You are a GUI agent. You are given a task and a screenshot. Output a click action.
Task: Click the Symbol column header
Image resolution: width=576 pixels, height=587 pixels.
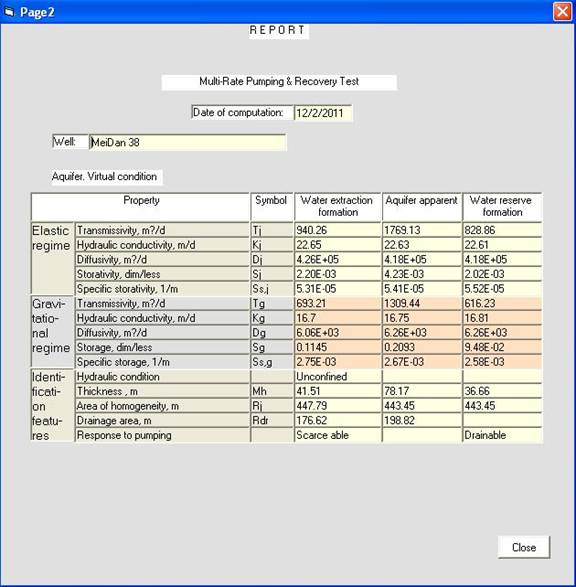pos(272,207)
